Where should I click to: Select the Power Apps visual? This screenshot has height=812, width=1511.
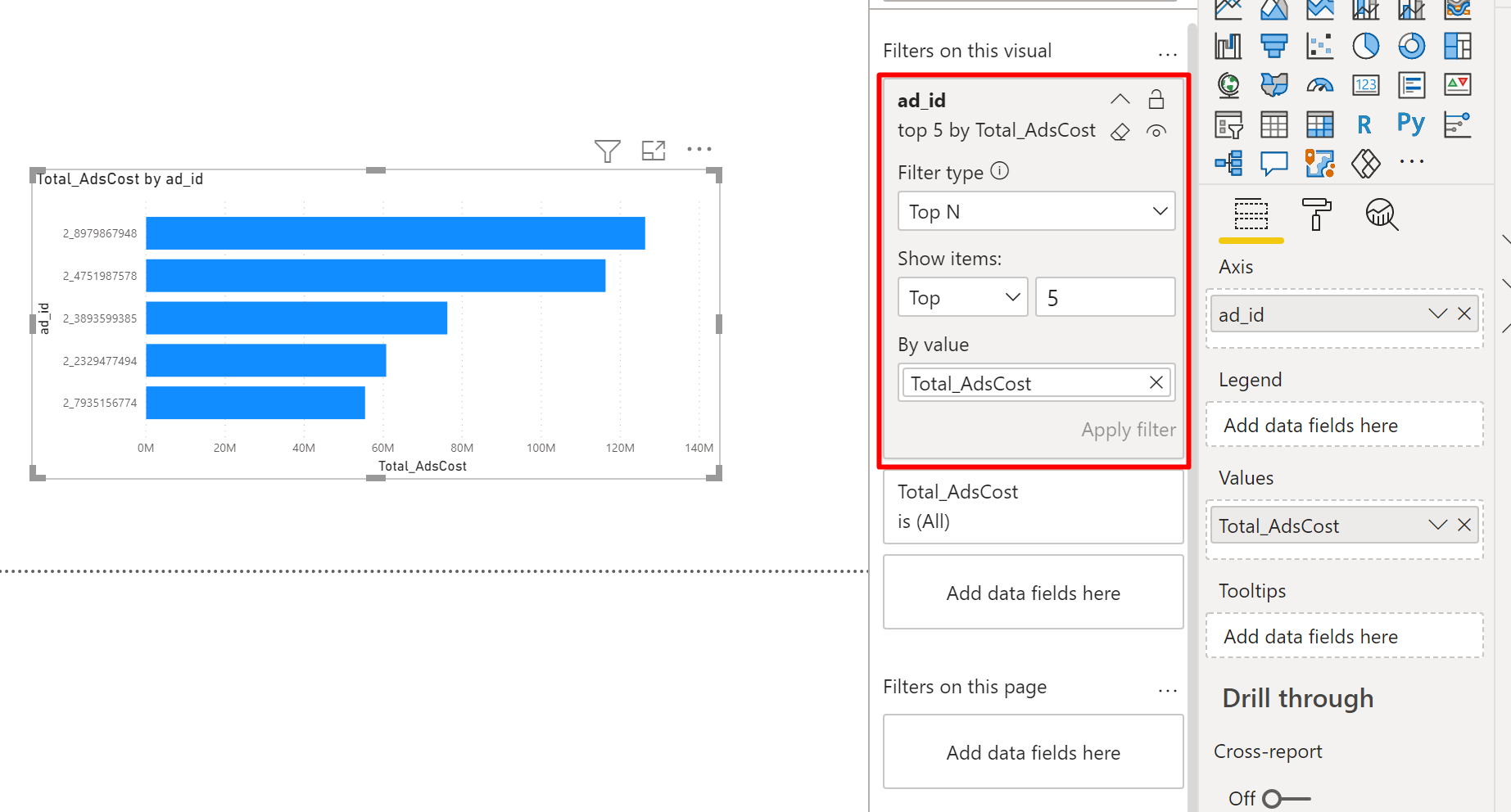1365,164
